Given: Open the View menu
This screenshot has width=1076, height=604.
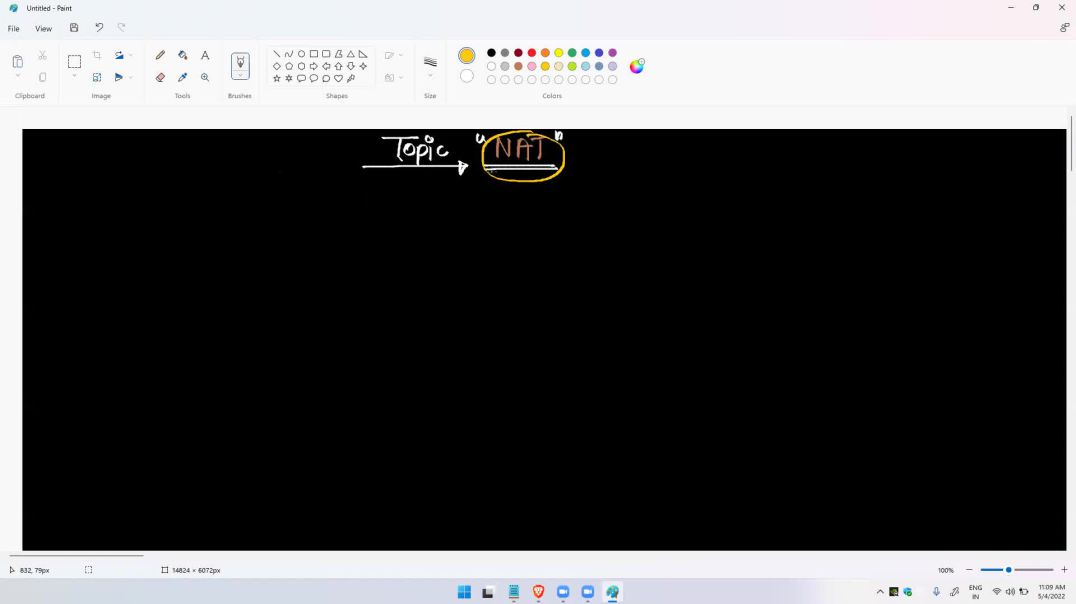Looking at the screenshot, I should [x=43, y=29].
